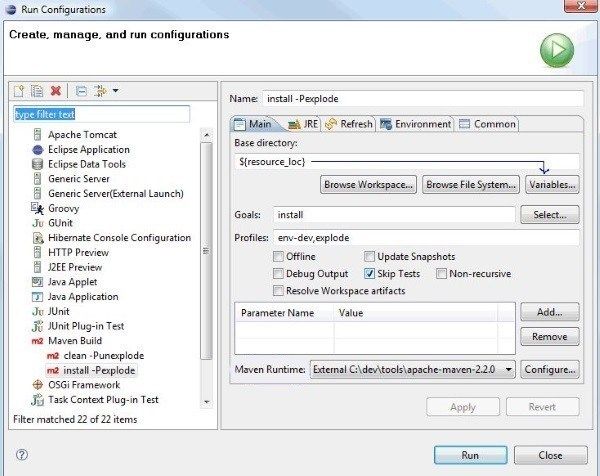Create a new launch configuration icon

coord(19,91)
